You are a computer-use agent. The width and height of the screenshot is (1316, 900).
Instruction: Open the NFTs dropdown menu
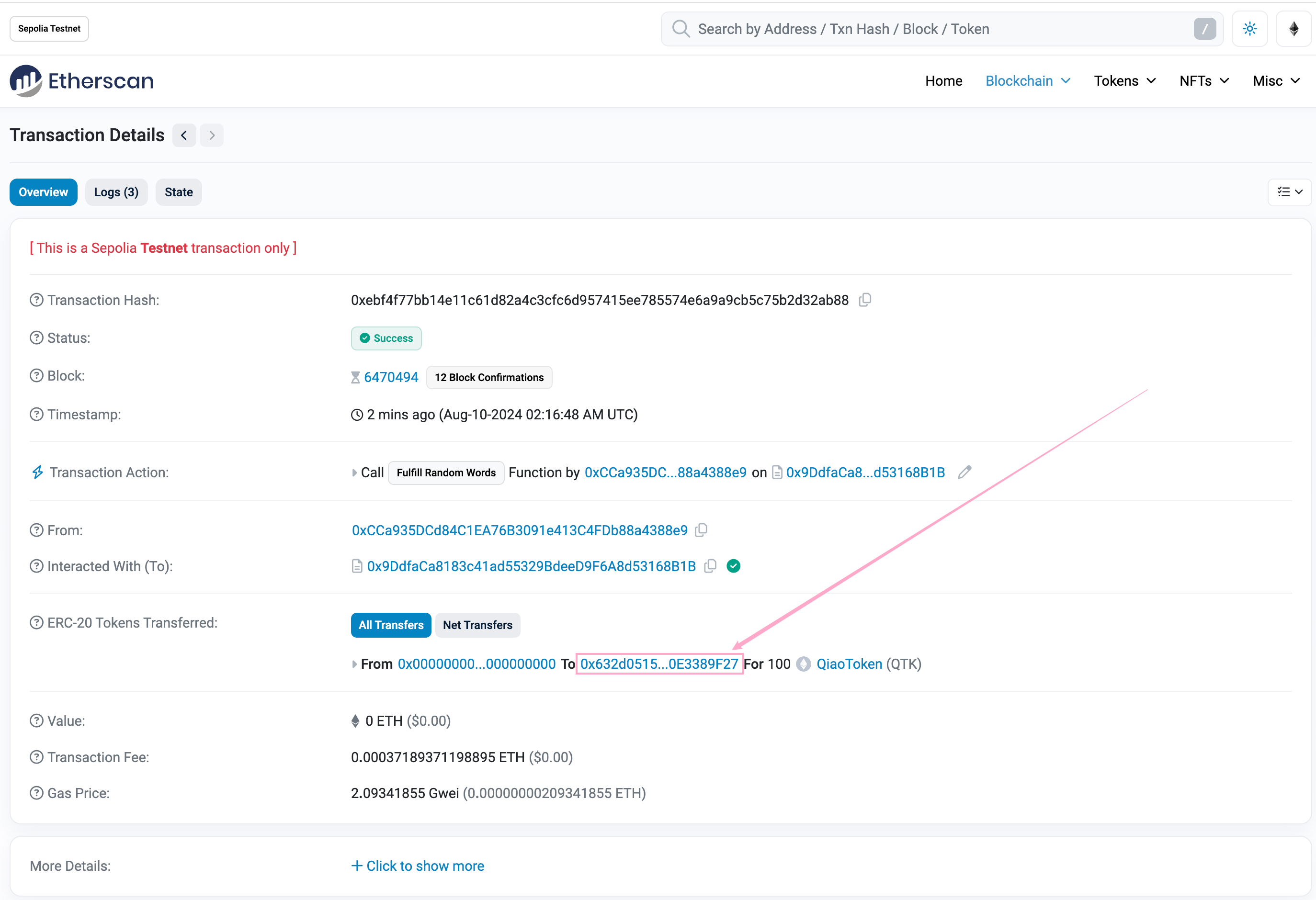point(1204,81)
